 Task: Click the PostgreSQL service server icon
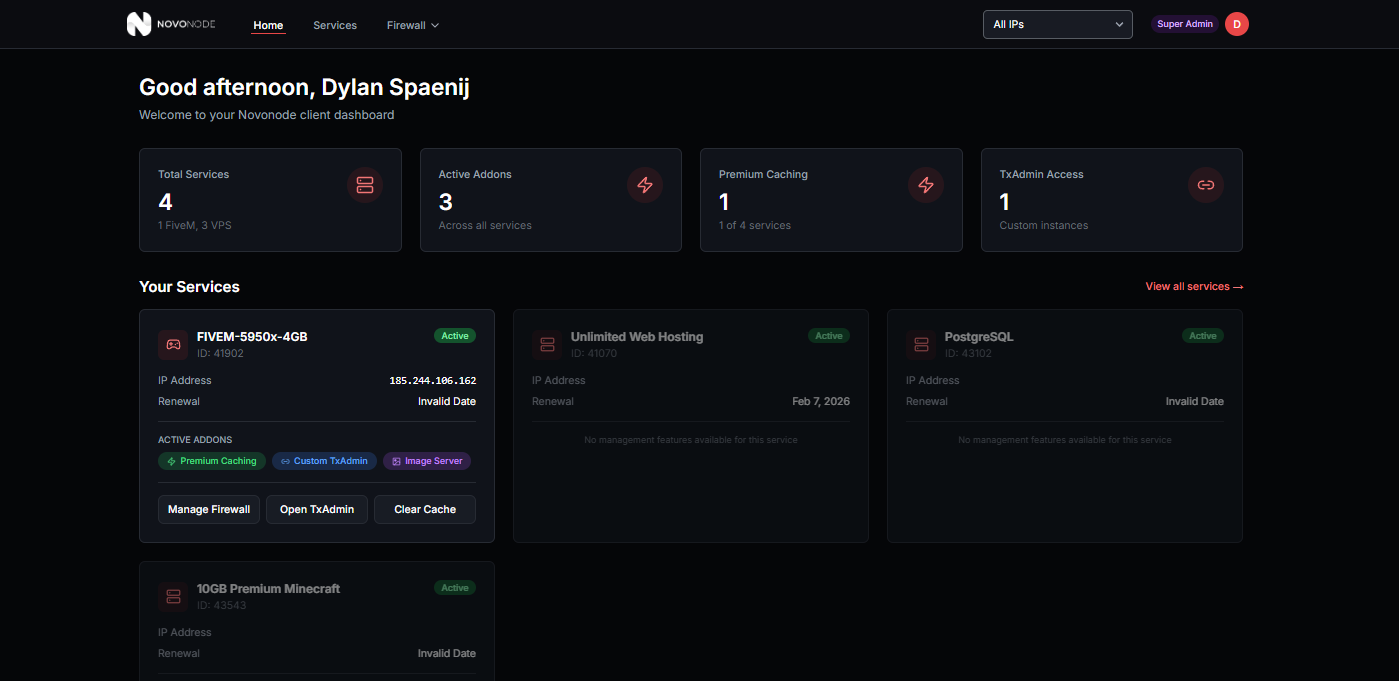pyautogui.click(x=921, y=344)
